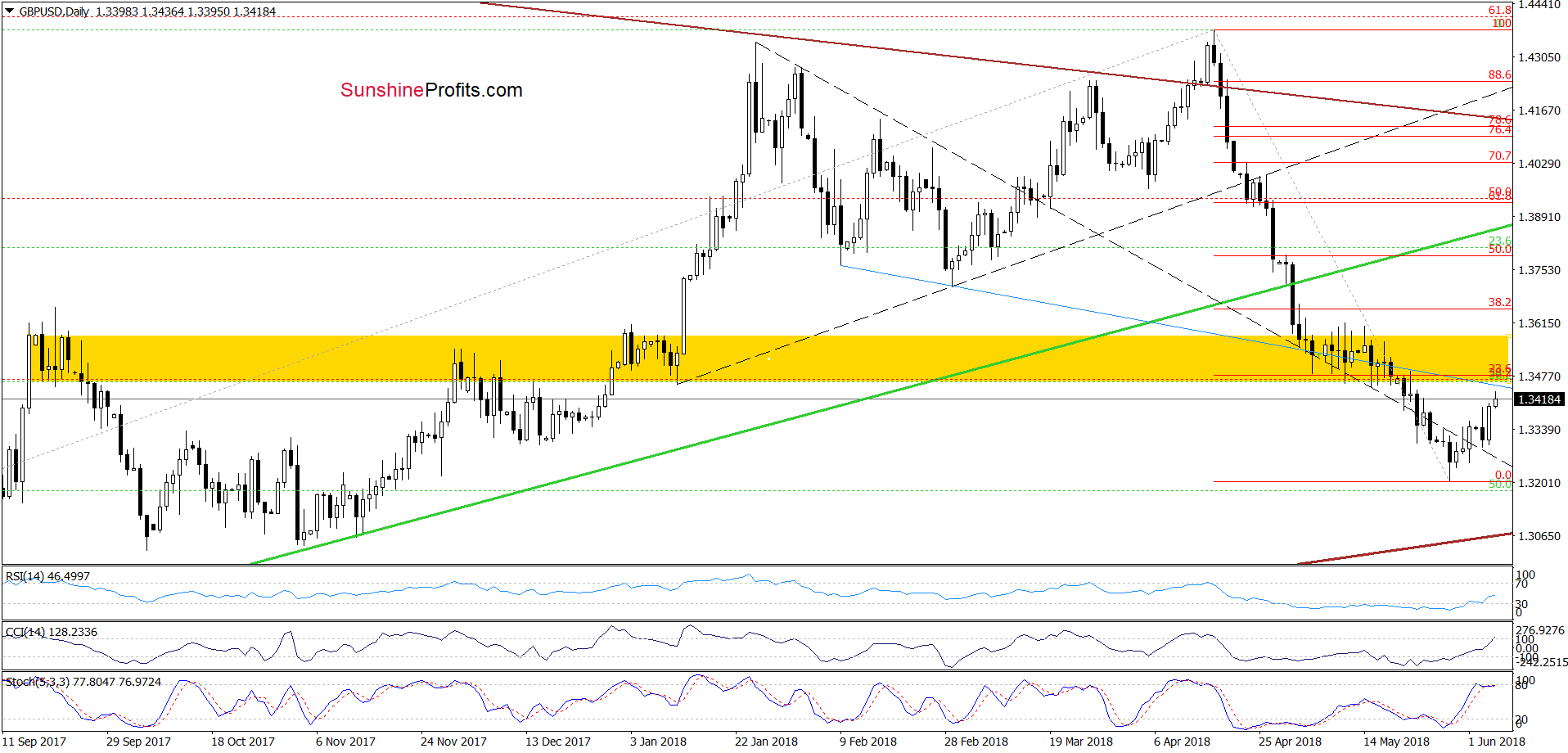Select the 1 Jun 2018 date label
1568x753 pixels.
pos(1497,742)
